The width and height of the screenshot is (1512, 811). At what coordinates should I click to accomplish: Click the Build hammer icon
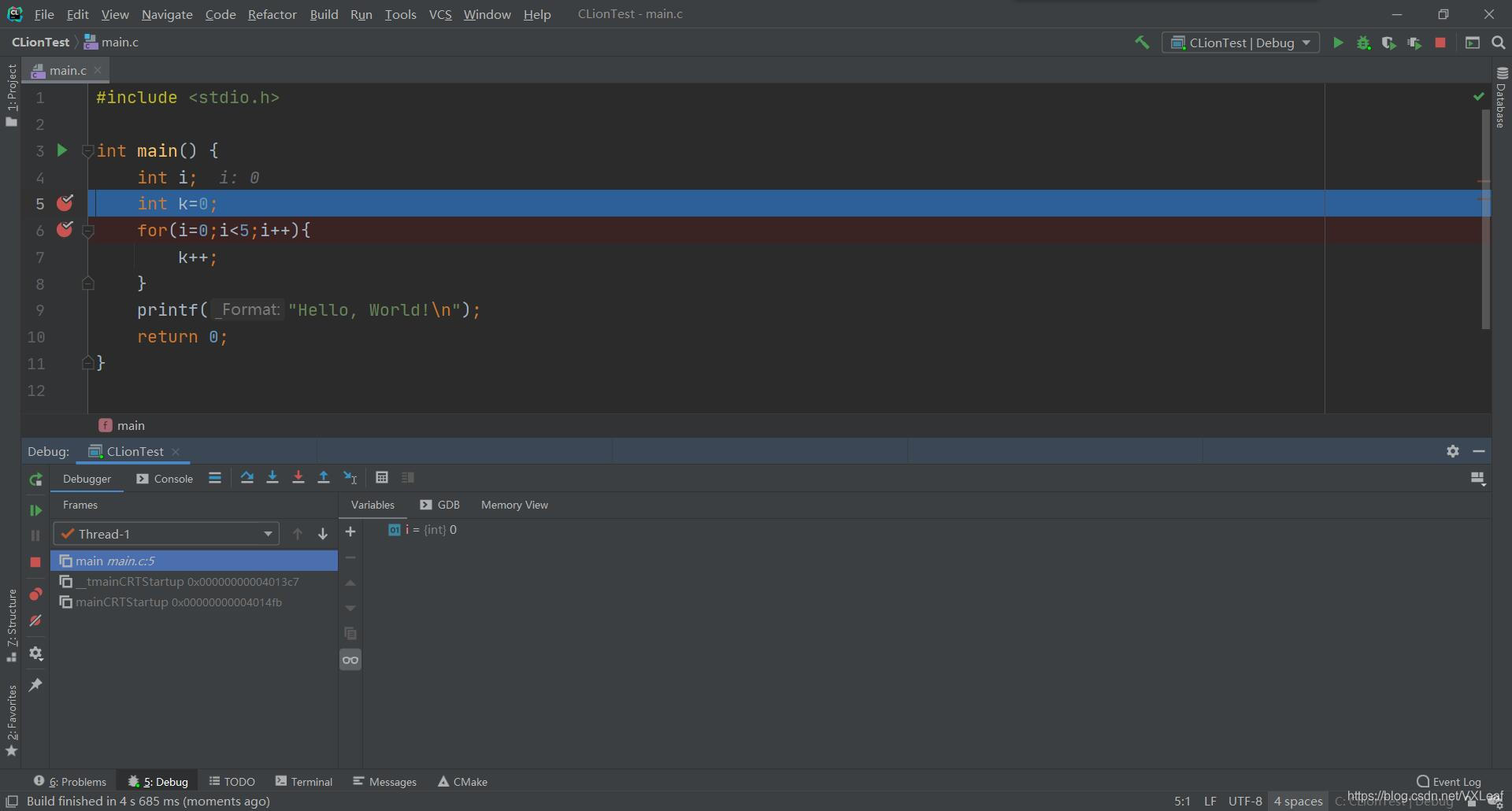click(1142, 43)
